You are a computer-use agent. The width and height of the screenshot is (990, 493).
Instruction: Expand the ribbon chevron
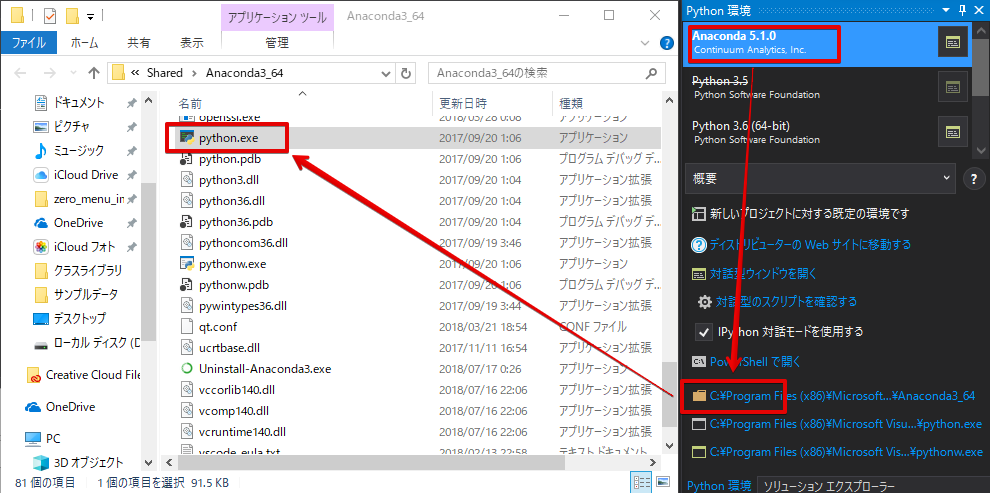tap(645, 43)
